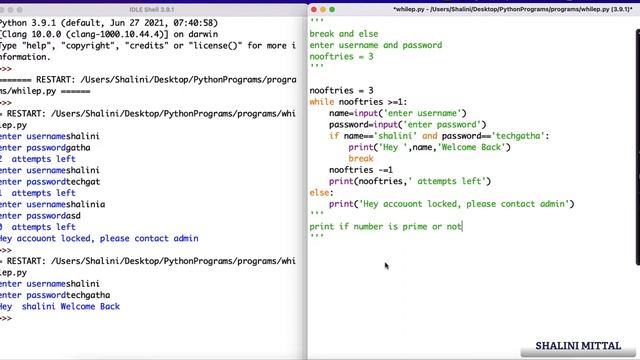Image resolution: width=640 pixels, height=360 pixels.
Task: Maximize the whilep.py editor window
Action: (x=332, y=9)
